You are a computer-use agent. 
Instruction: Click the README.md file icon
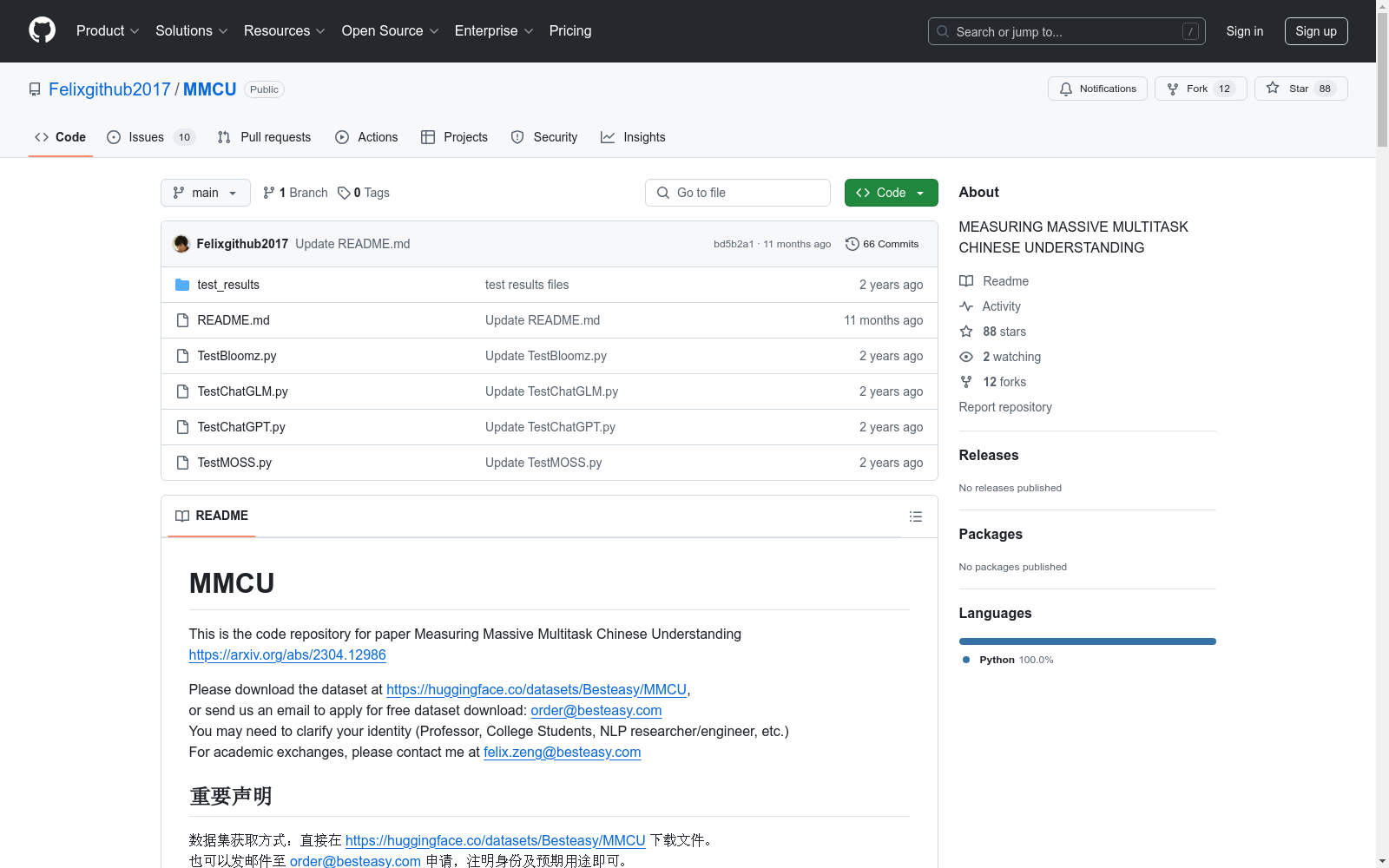pos(182,320)
